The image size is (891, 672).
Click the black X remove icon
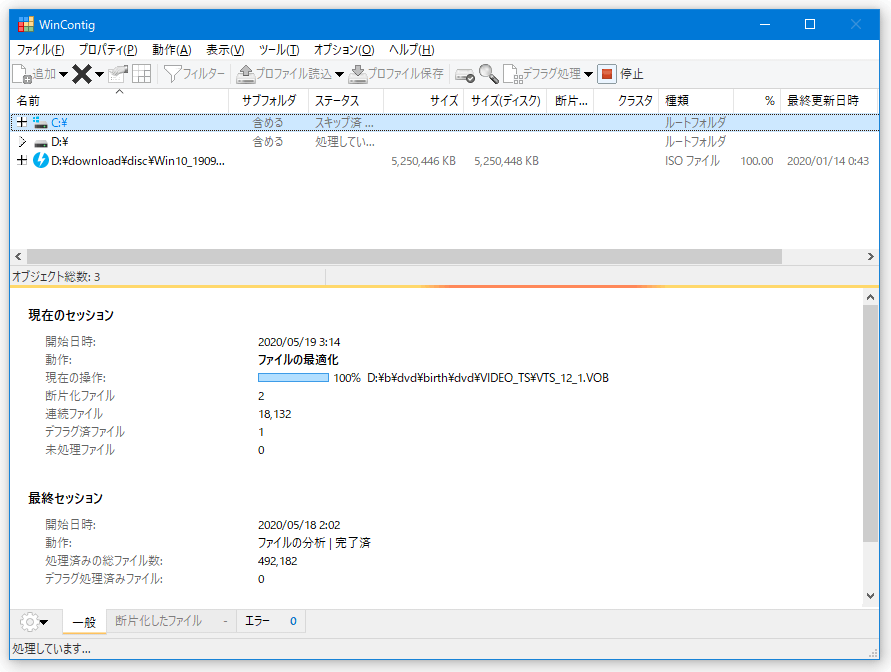point(82,74)
